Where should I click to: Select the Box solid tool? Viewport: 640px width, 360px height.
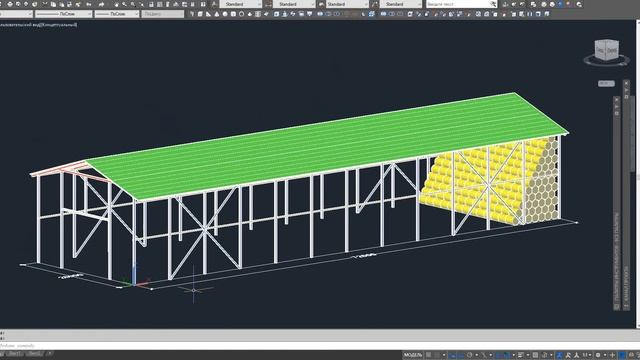[x=200, y=14]
